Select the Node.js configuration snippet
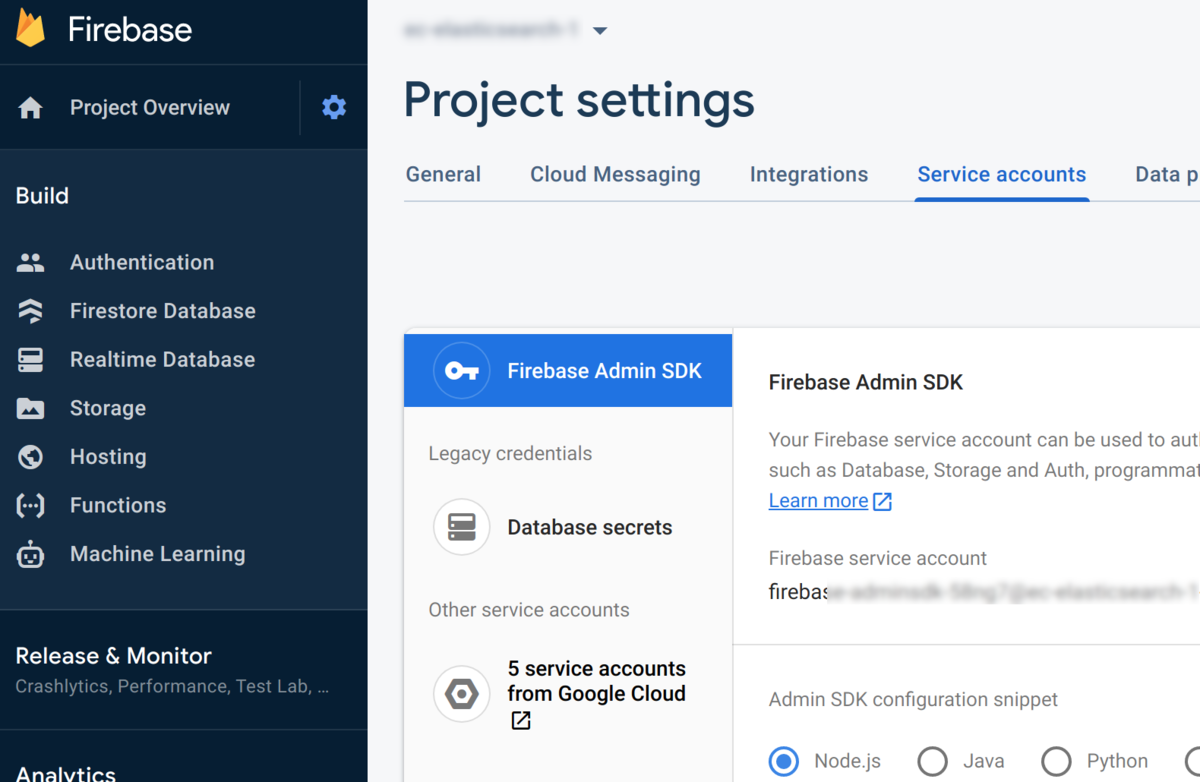This screenshot has width=1200, height=782. [x=784, y=761]
